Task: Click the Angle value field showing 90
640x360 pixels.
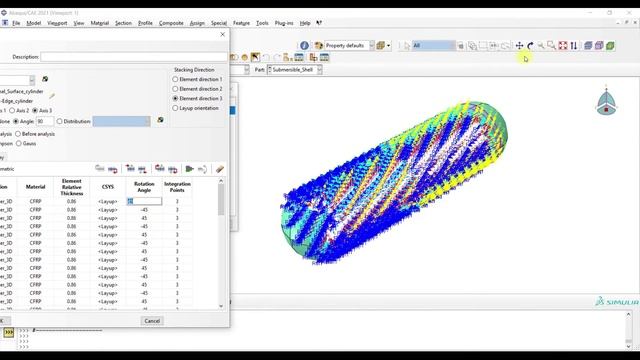Action: (x=45, y=121)
